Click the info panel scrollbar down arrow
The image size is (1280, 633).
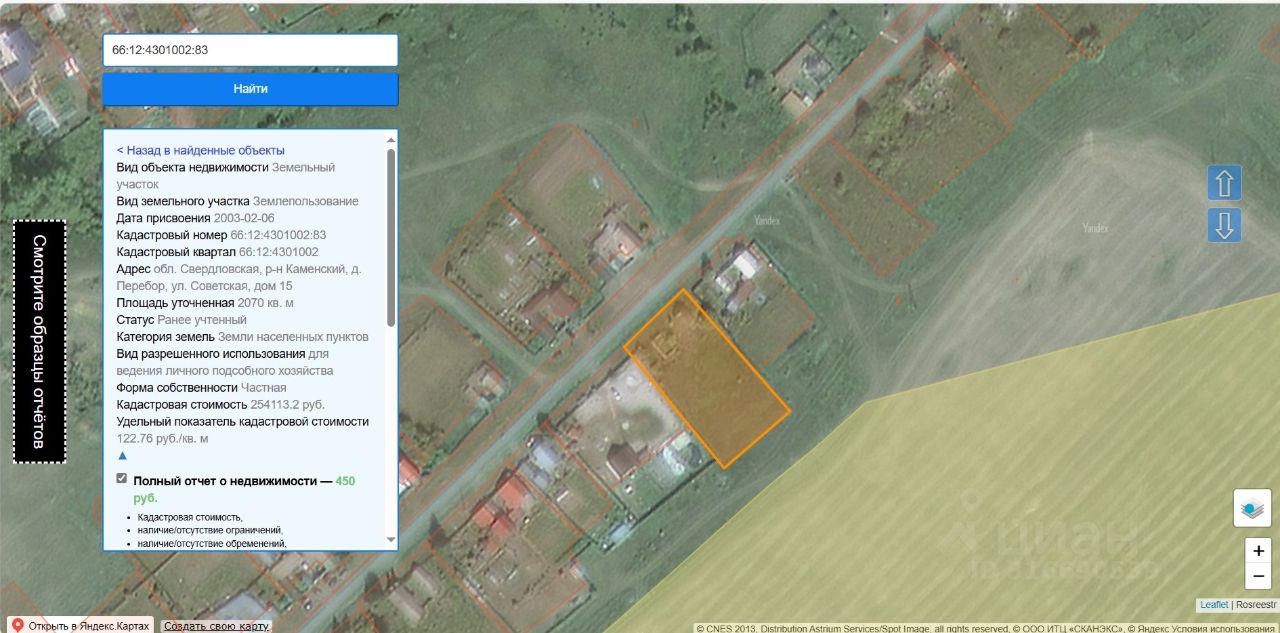391,540
